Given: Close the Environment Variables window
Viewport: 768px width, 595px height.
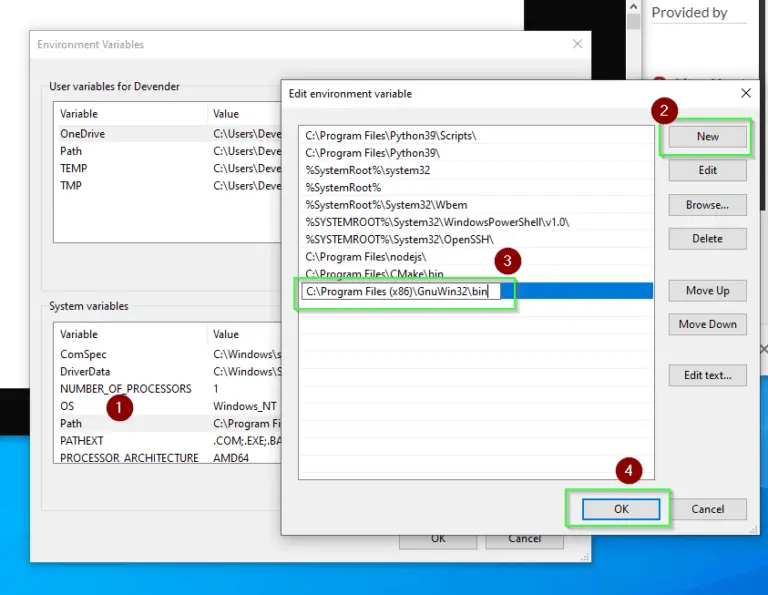Looking at the screenshot, I should pos(577,44).
